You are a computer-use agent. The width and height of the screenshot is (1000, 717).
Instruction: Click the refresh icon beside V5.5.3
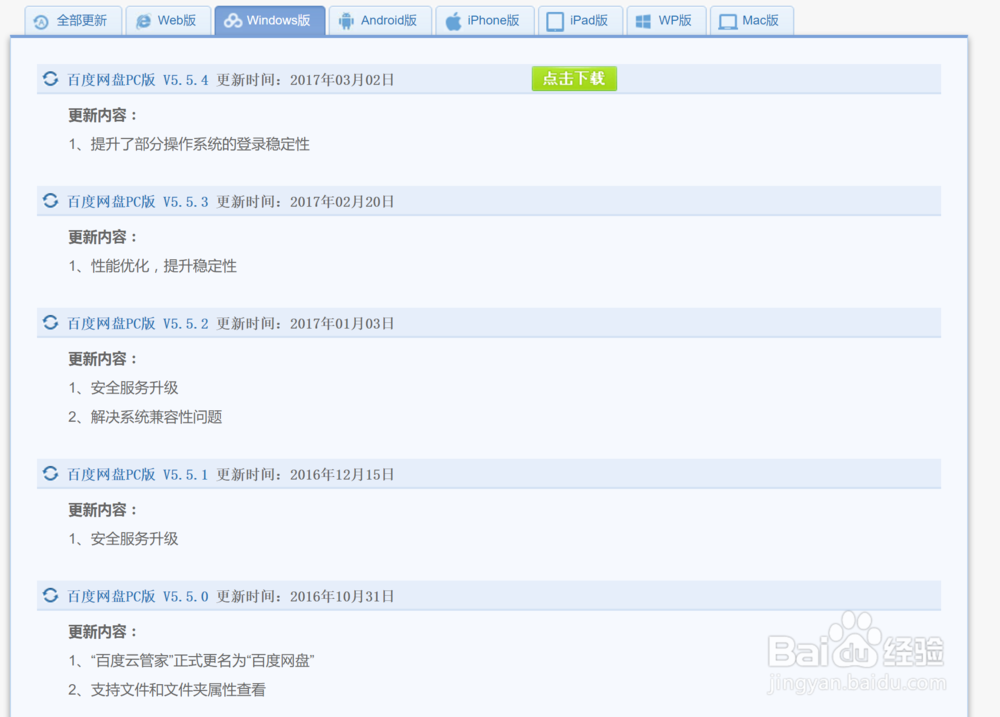50,200
